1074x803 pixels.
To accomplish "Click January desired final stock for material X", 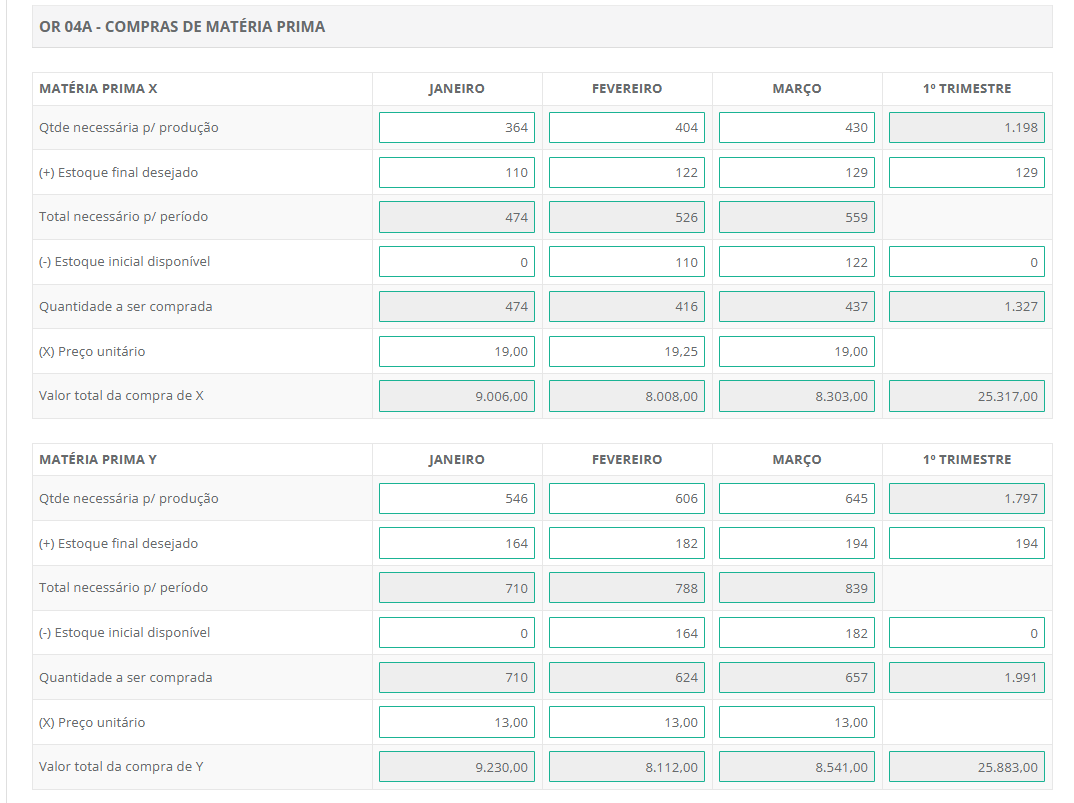I will pos(456,172).
